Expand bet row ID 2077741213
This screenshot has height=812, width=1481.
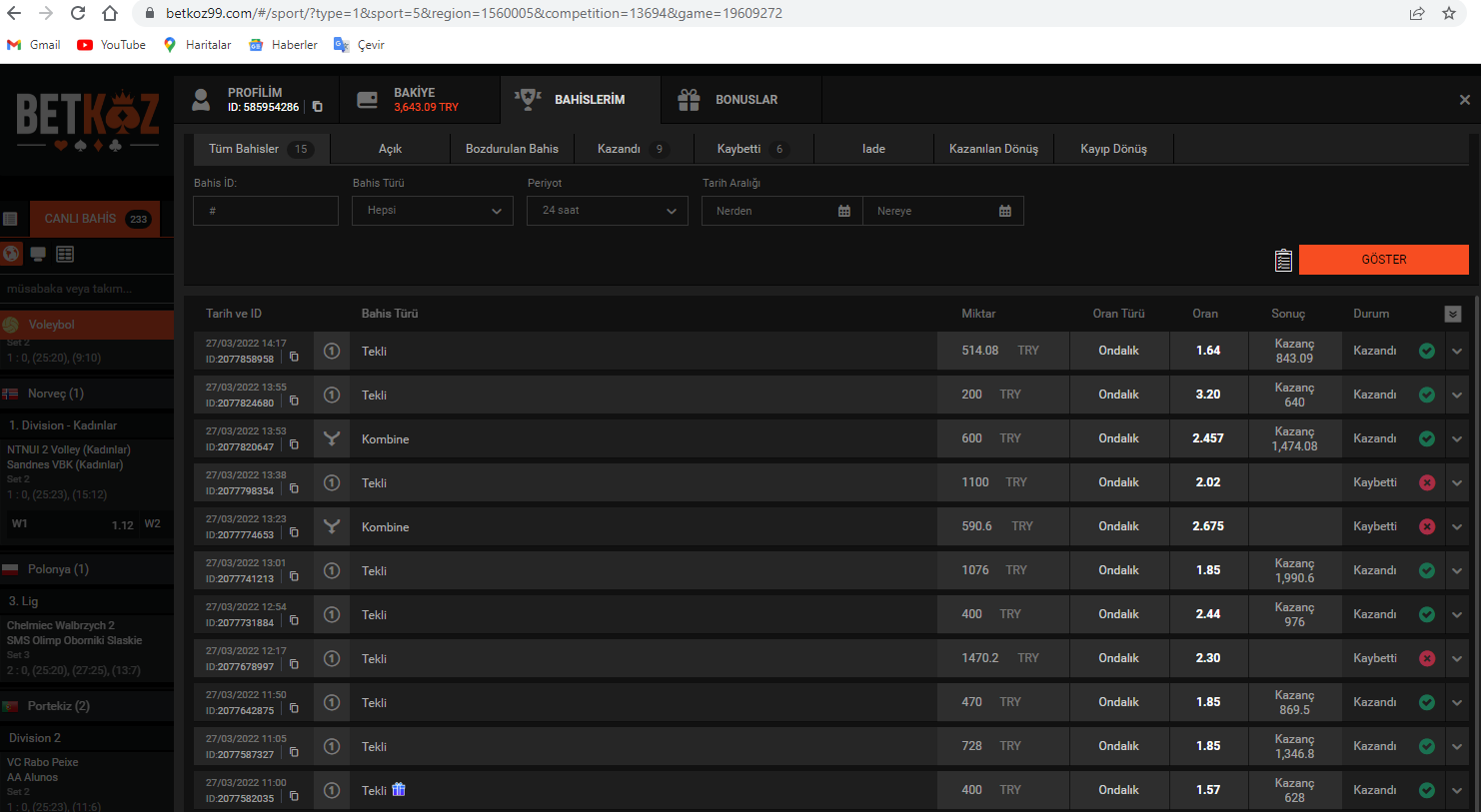pos(1457,571)
